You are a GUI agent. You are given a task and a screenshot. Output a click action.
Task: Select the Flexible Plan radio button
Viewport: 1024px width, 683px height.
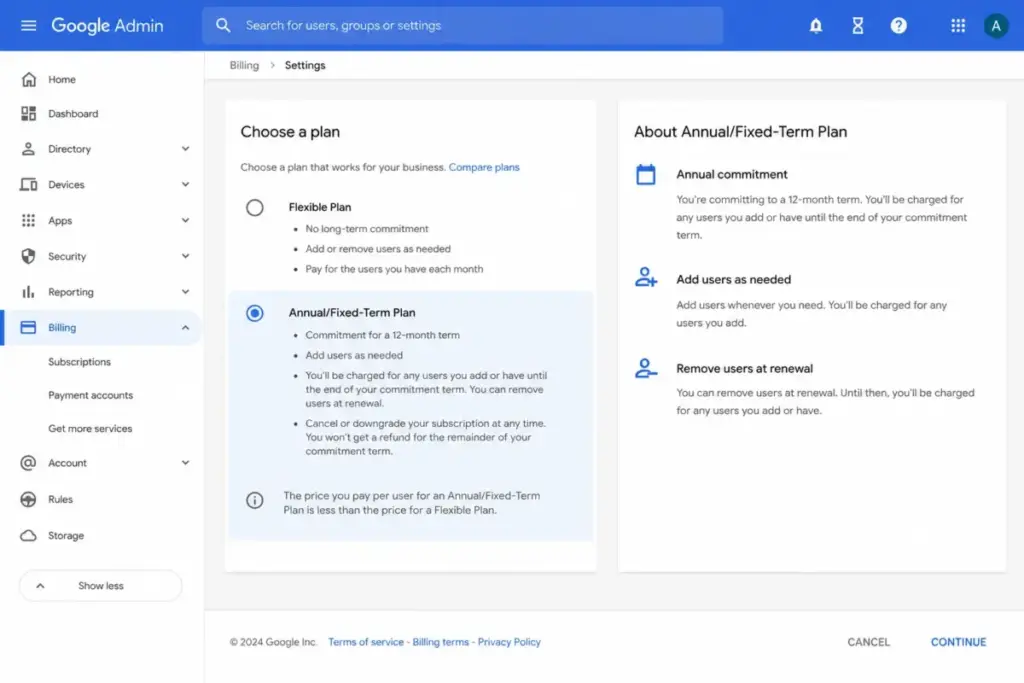(x=255, y=208)
